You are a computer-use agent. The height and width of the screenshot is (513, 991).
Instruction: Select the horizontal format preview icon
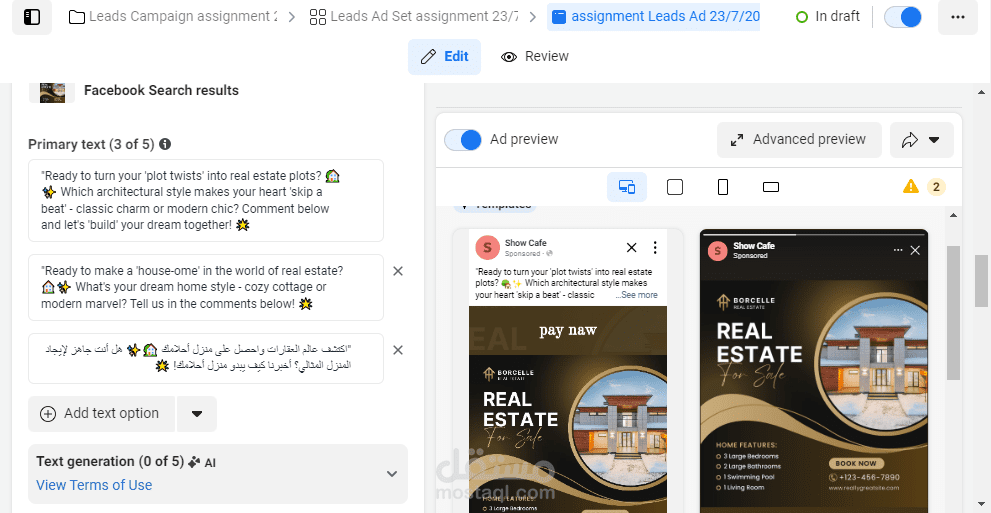pyautogui.click(x=771, y=187)
